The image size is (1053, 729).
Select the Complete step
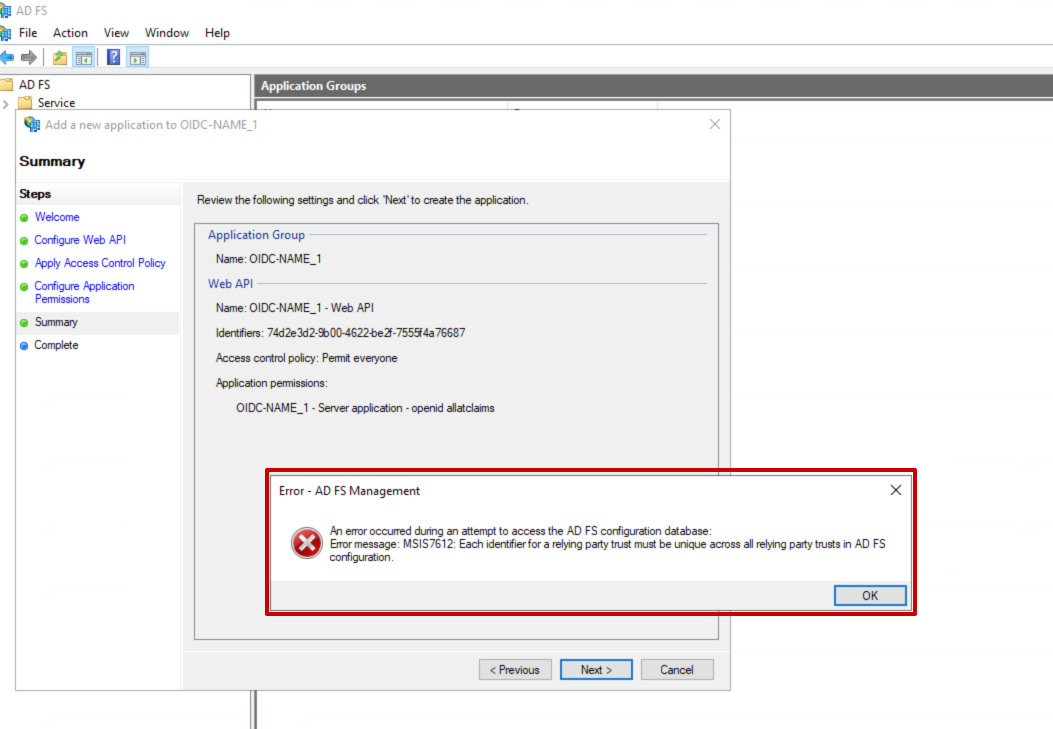click(56, 344)
